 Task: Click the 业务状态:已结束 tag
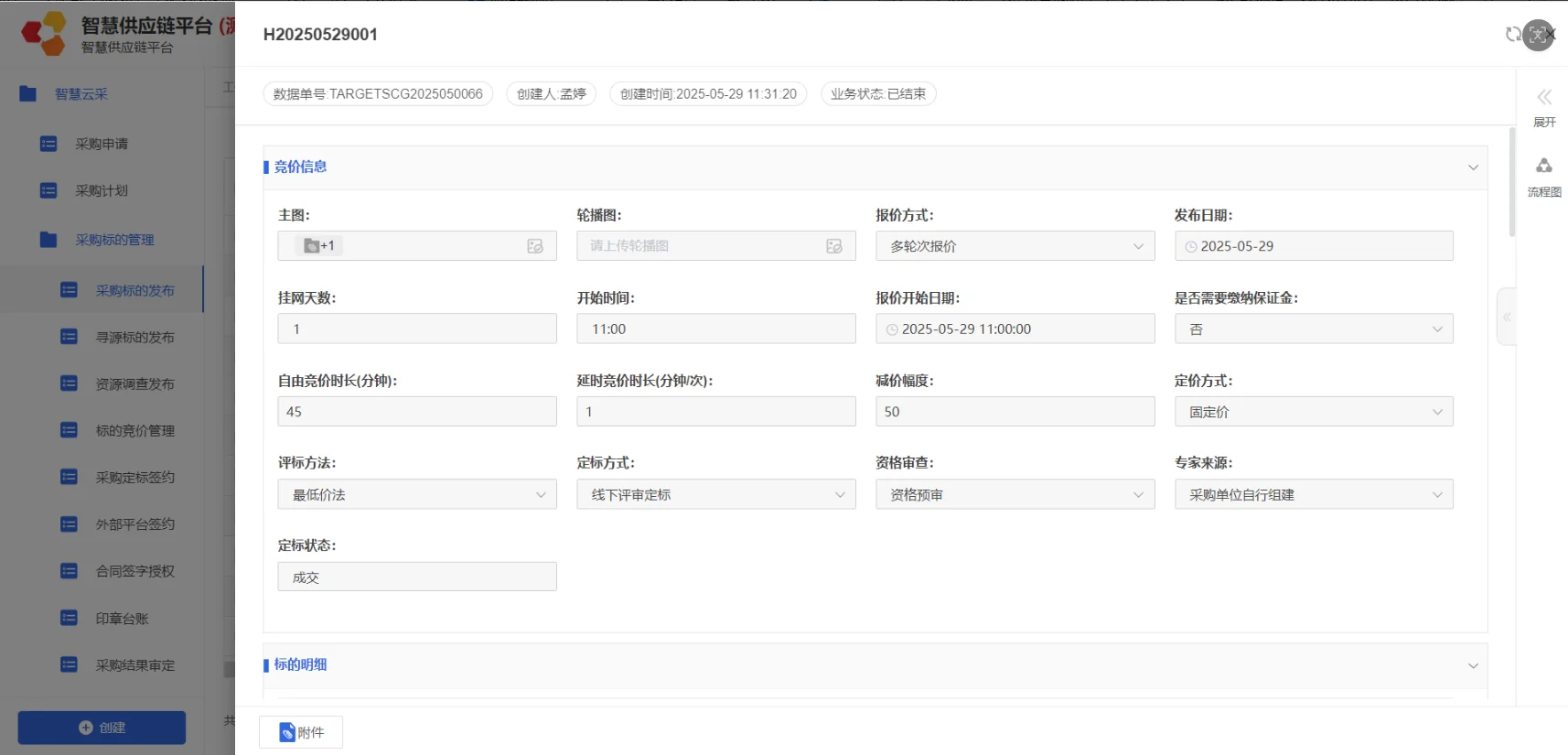point(878,93)
